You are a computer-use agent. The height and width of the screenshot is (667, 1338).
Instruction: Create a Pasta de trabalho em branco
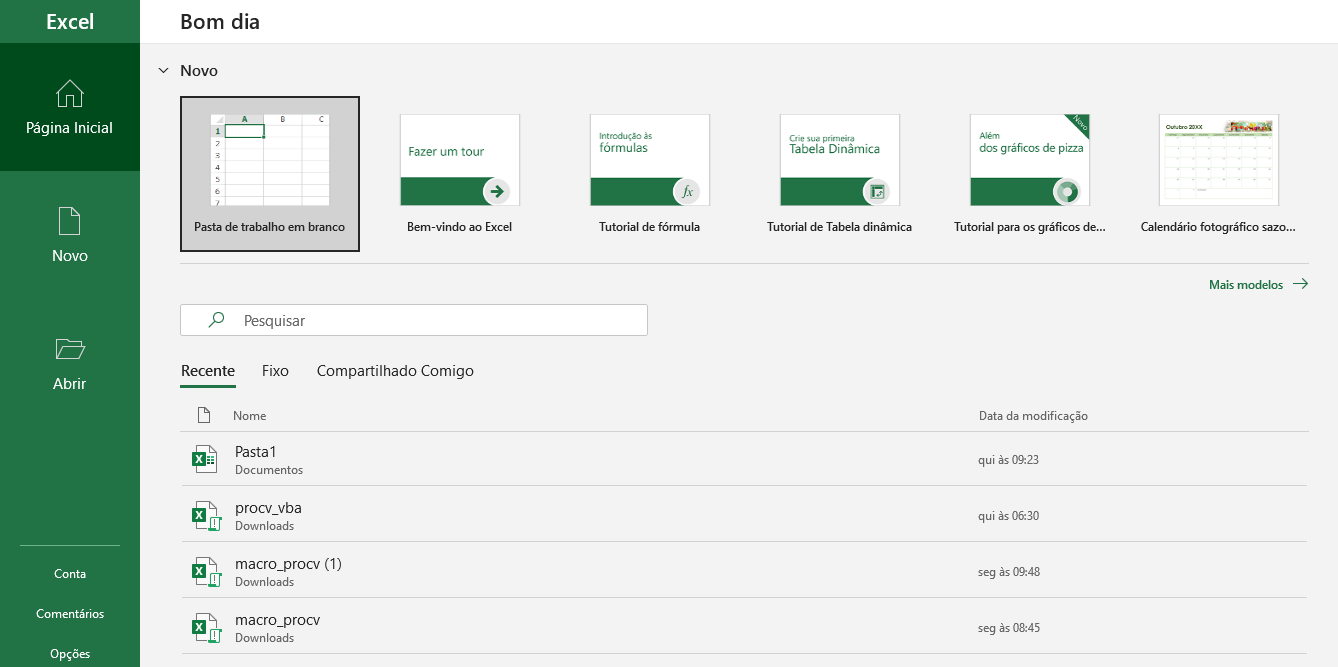(270, 174)
